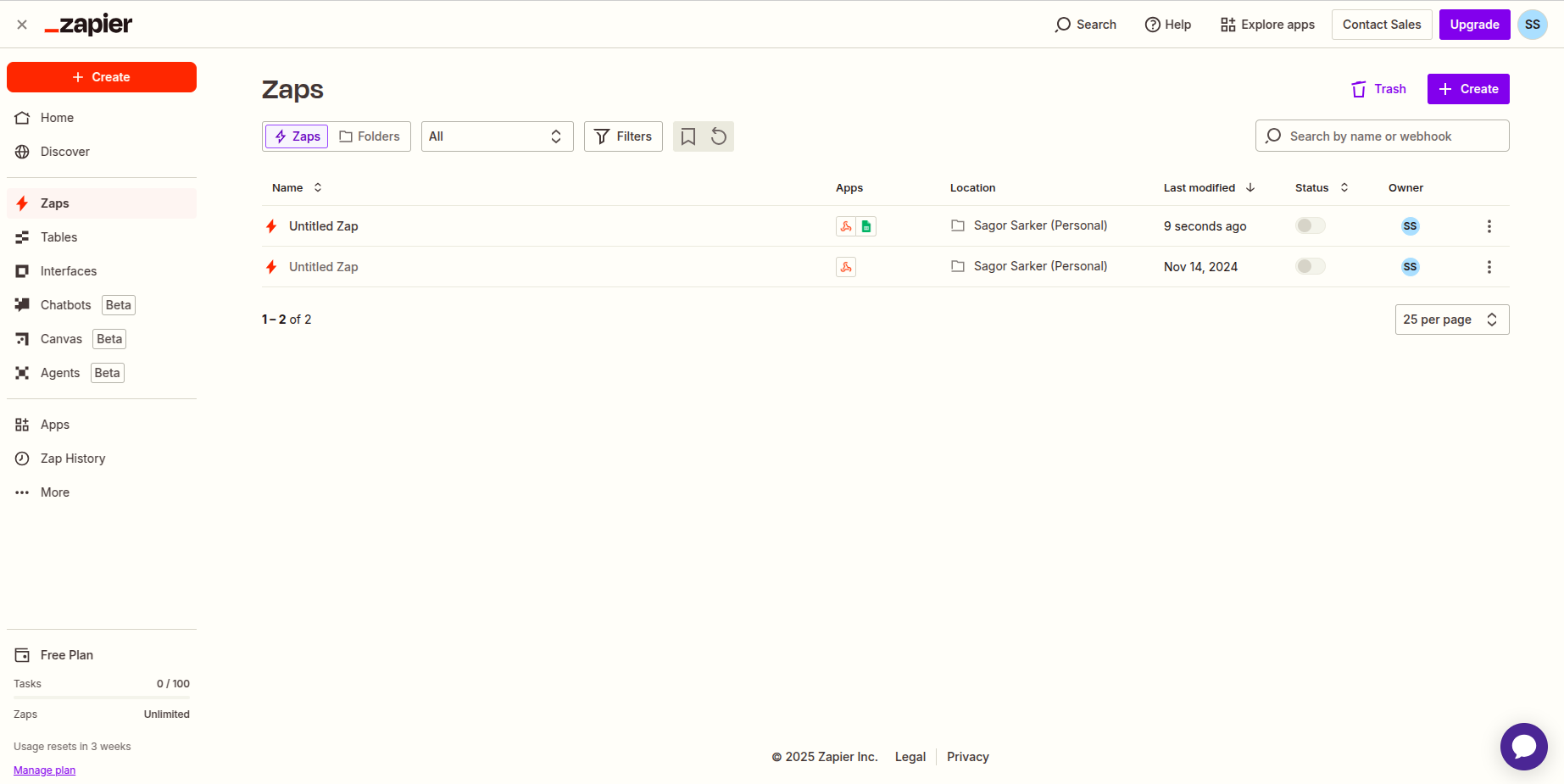Focus the Search by name or webhook field
The width and height of the screenshot is (1564, 784).
click(x=1383, y=136)
